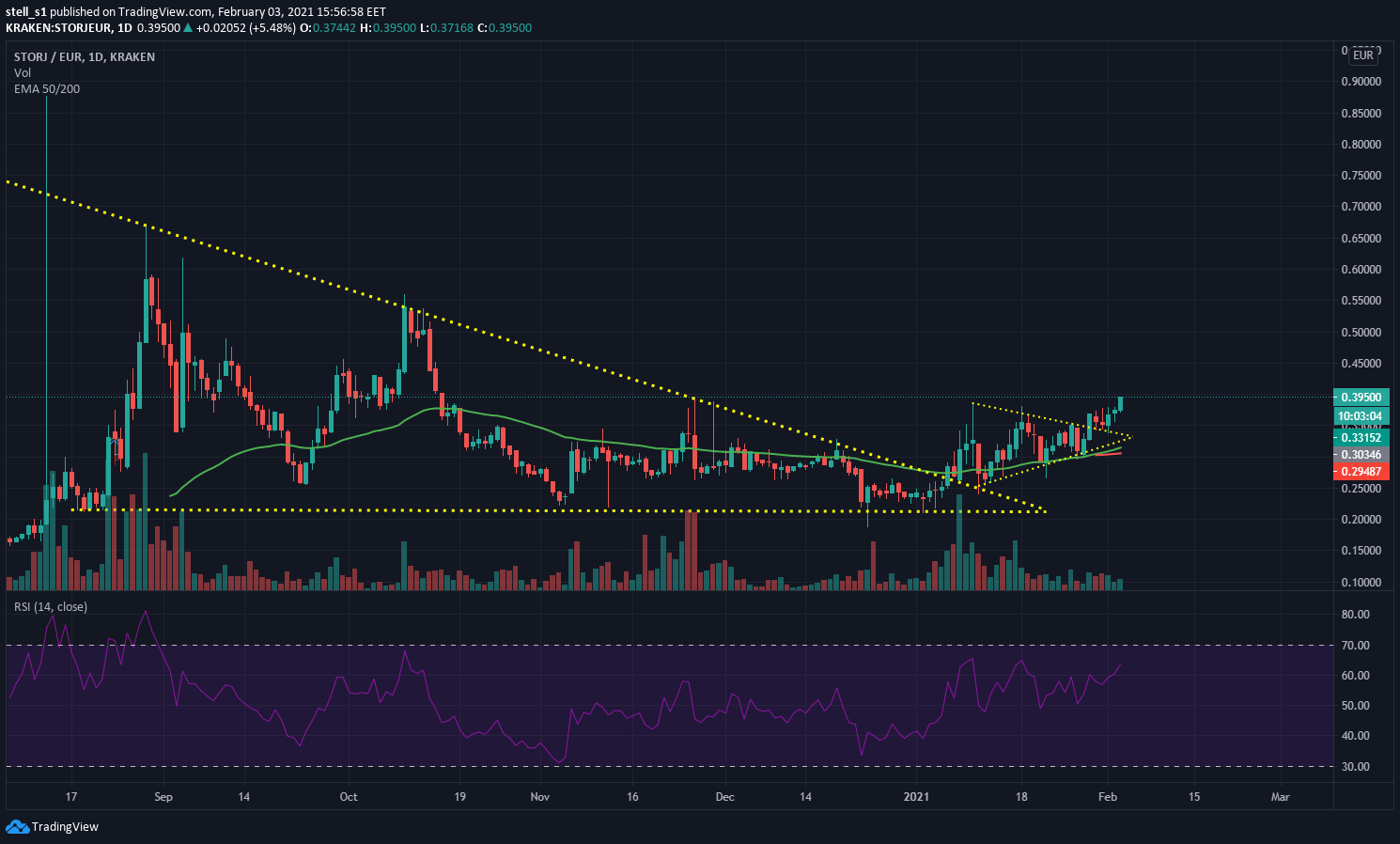Click the Mar label on time axis
Viewport: 1400px width, 844px height.
[1280, 797]
